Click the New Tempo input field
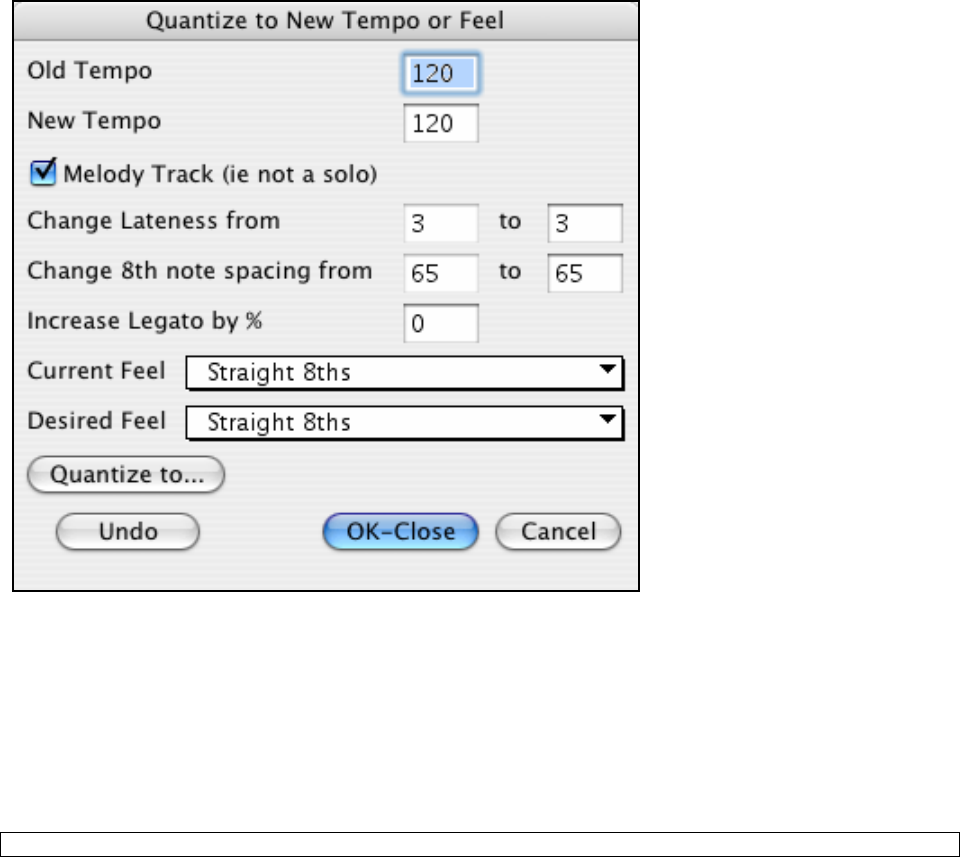This screenshot has width=960, height=857. (441, 124)
